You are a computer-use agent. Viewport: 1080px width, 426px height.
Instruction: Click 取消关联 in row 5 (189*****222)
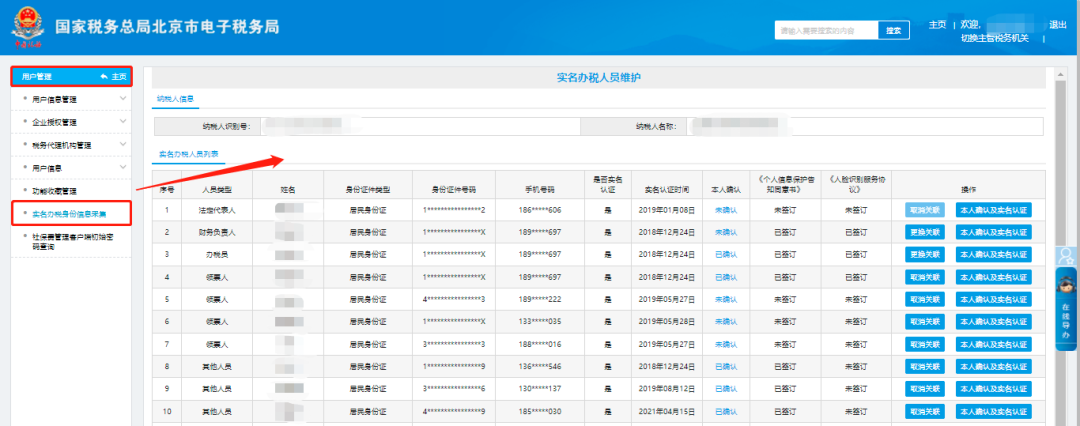click(925, 300)
